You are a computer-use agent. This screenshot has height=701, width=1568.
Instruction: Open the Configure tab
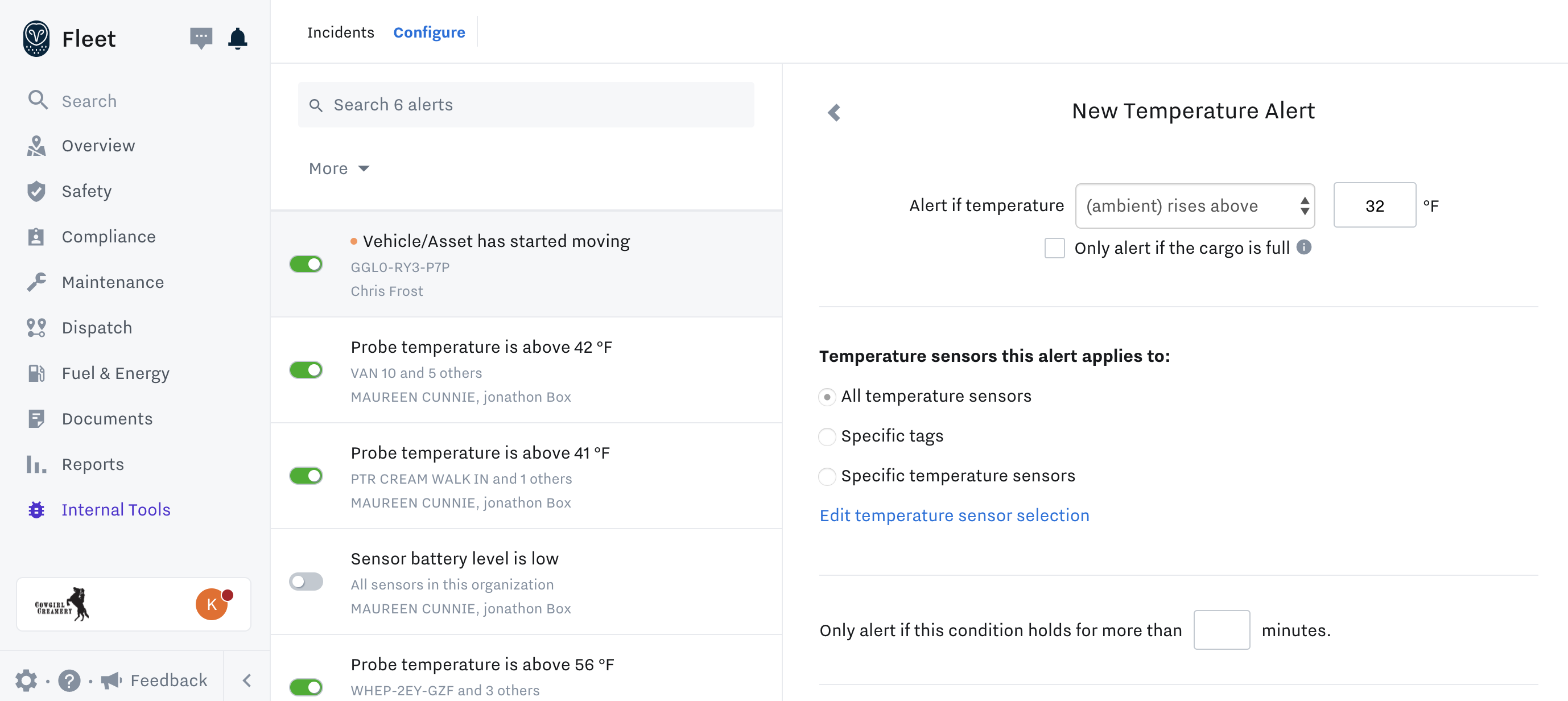point(428,32)
